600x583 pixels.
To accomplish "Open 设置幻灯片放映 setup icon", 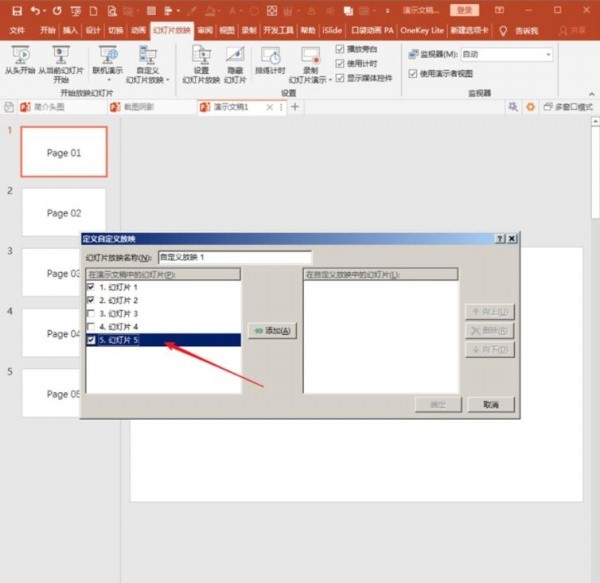I will click(201, 64).
